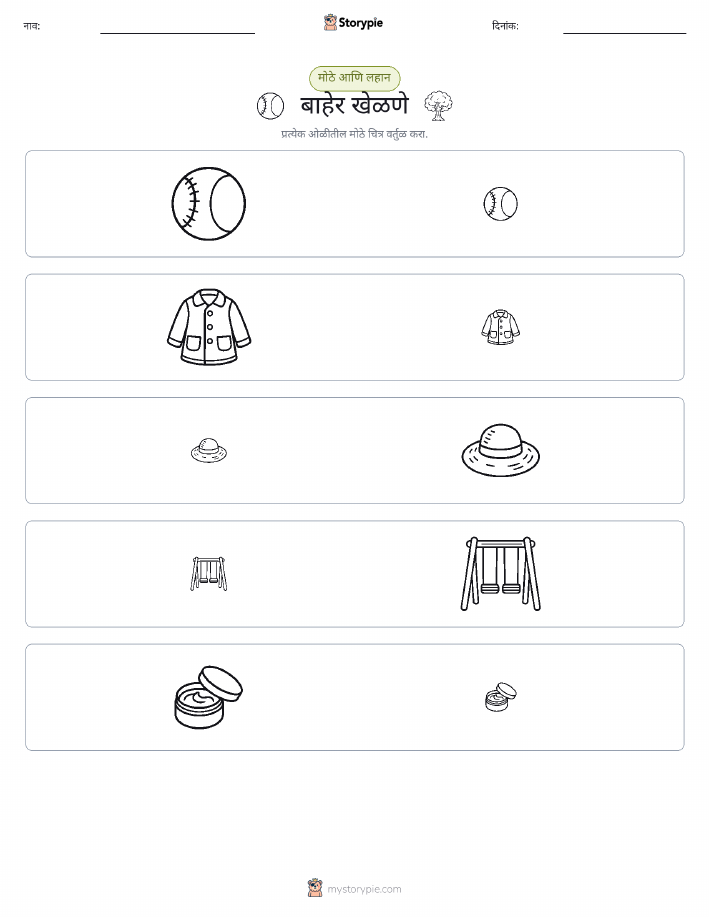
Task: Click the नाव name line field
Action: coord(177,27)
